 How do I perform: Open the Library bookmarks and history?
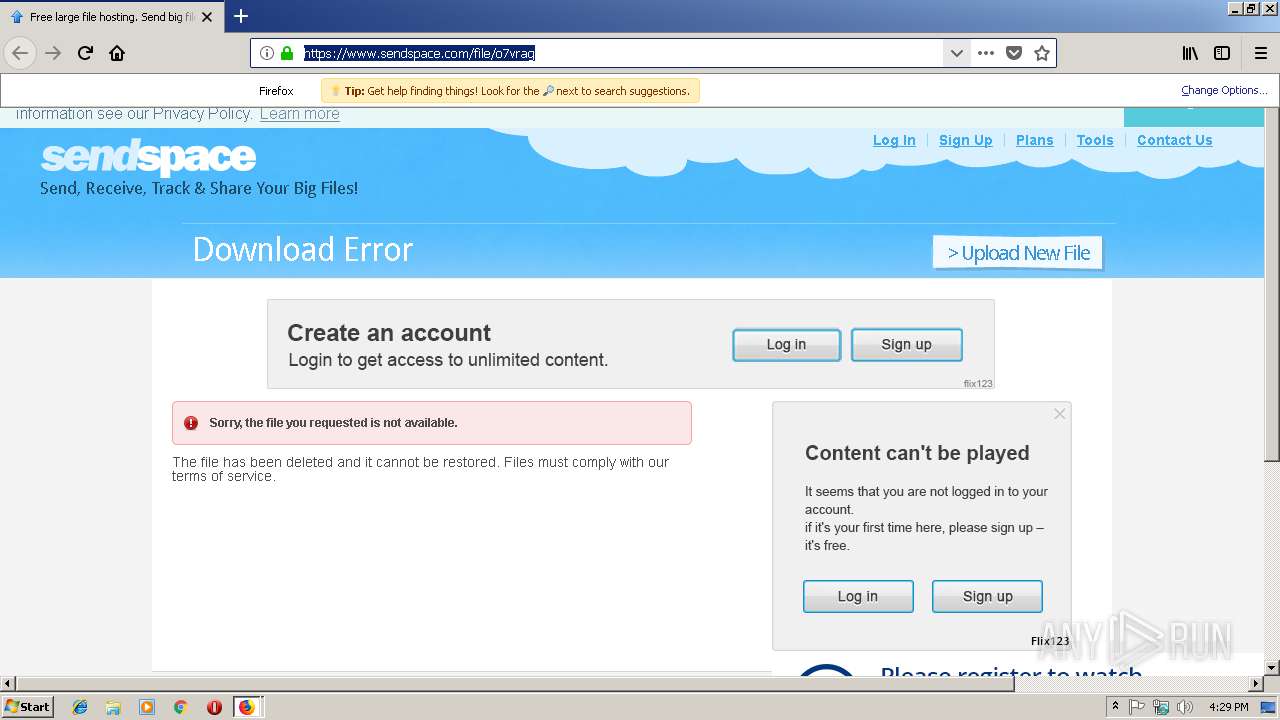pos(1190,53)
